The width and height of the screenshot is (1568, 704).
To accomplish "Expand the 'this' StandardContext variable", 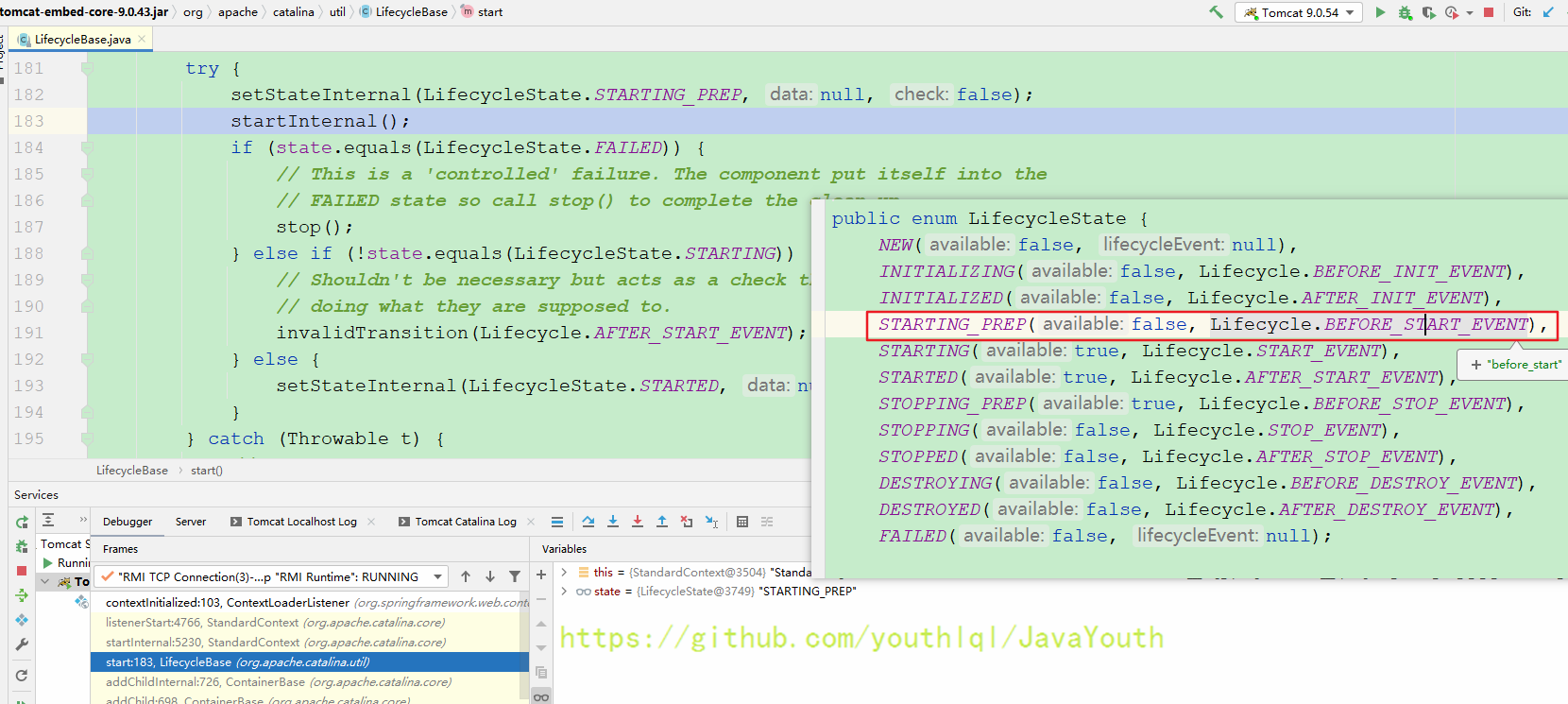I will point(564,572).
